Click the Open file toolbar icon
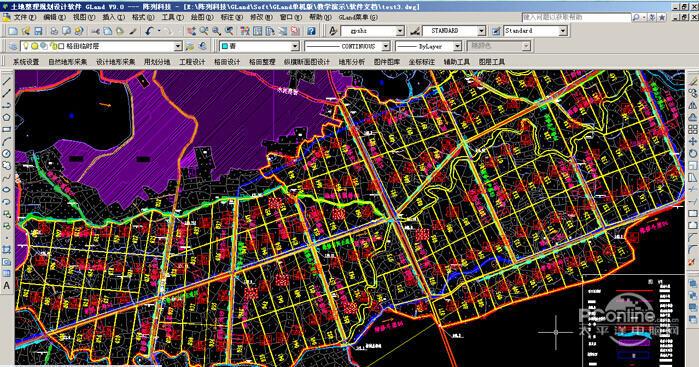 coord(25,31)
